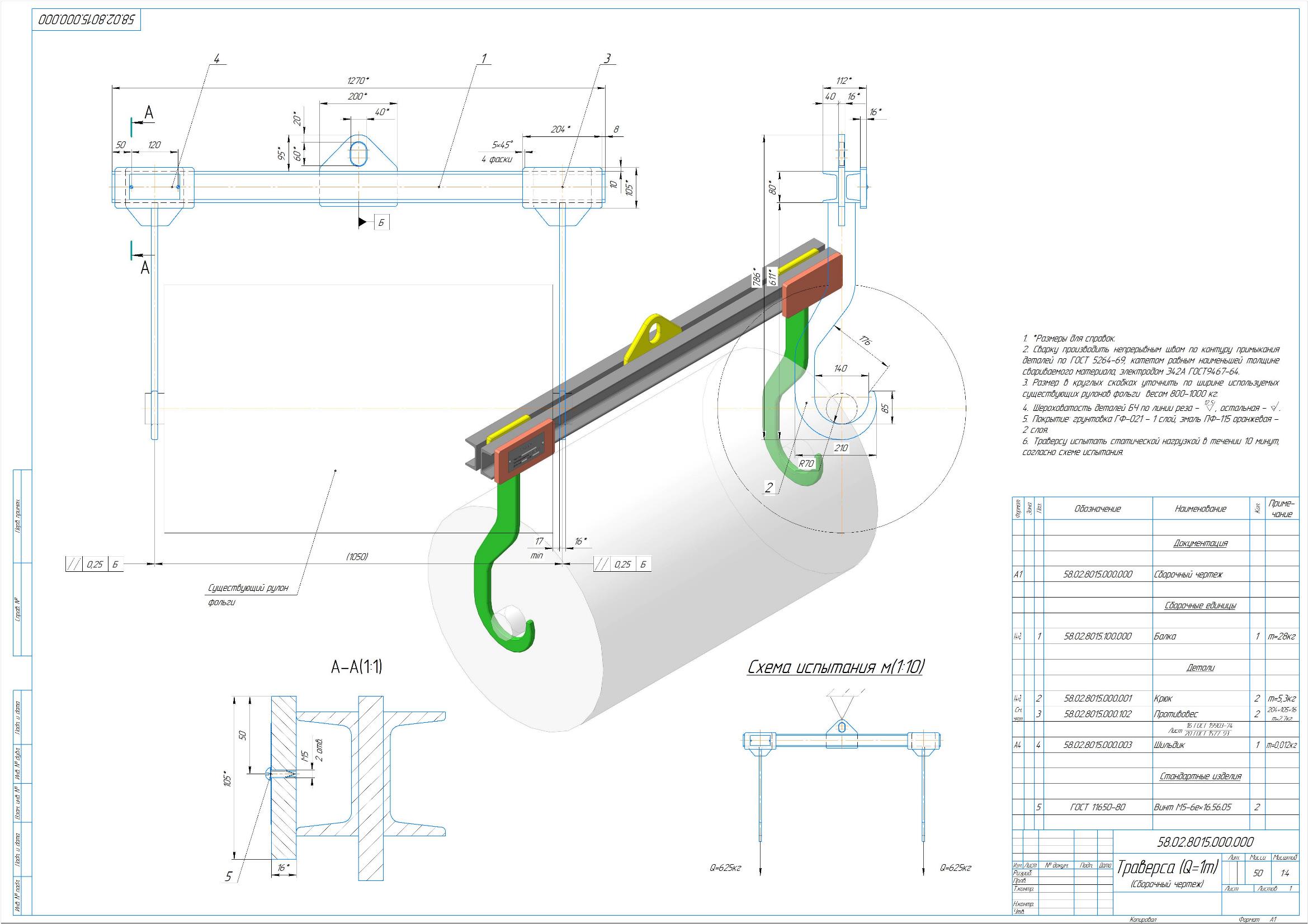Click the 'Схема испытания м(1:10)' heading

(835, 667)
